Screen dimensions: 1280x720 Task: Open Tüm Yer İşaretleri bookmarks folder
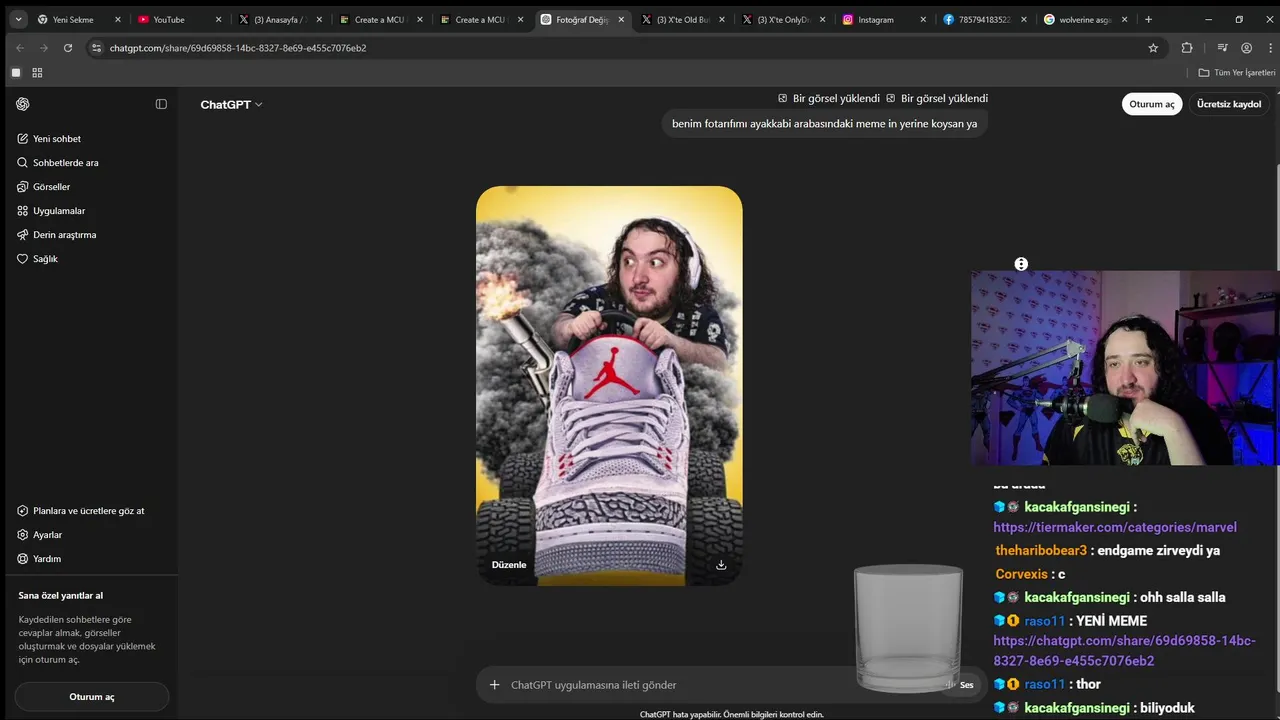[1237, 73]
